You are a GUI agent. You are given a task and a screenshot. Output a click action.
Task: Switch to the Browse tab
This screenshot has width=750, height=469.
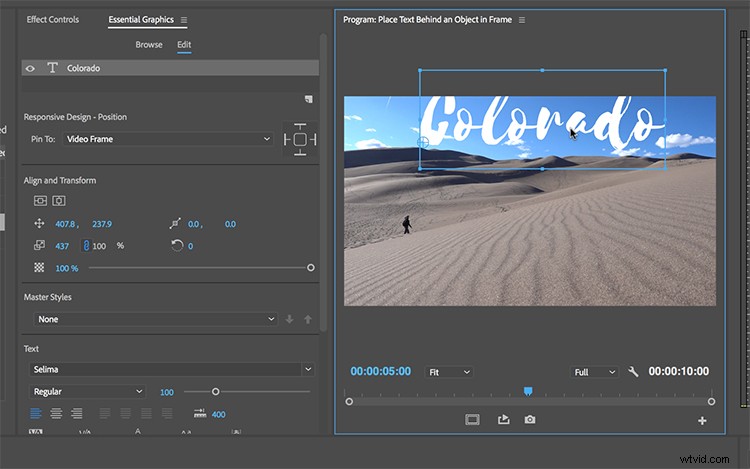tap(149, 44)
